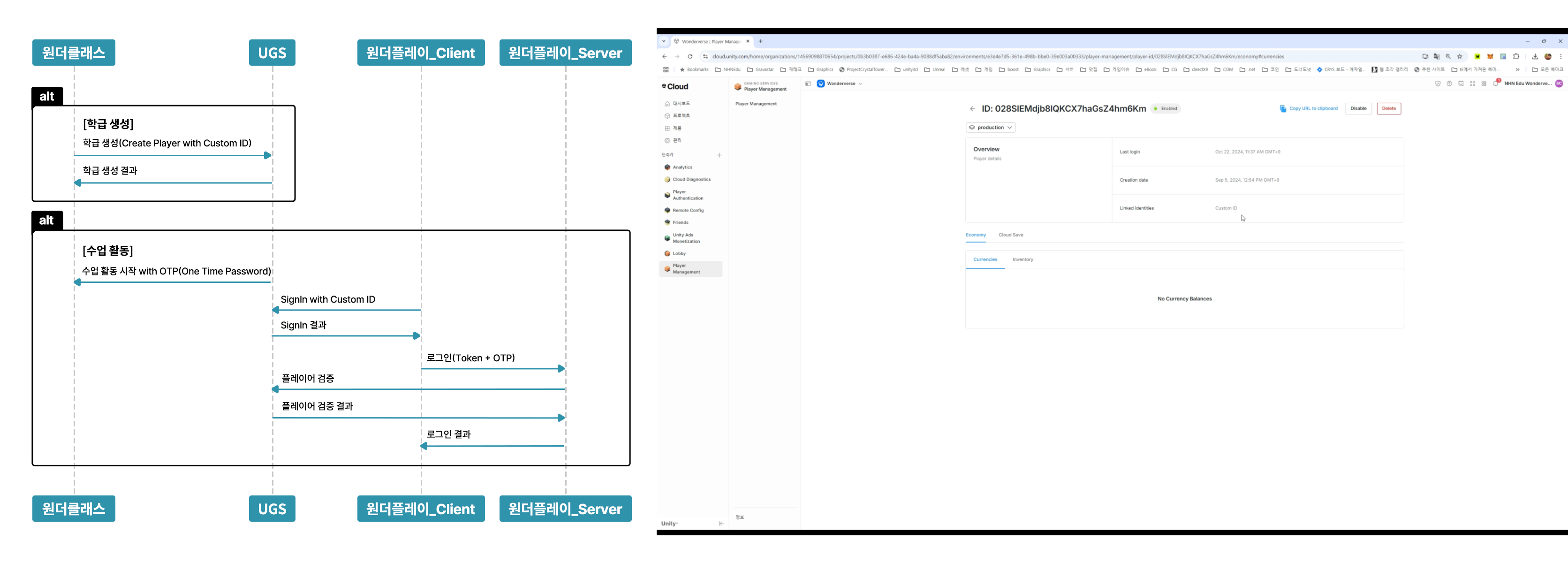Screen dimensions: 1568x563
Task: Reload the Unity Cloud page
Action: point(689,57)
